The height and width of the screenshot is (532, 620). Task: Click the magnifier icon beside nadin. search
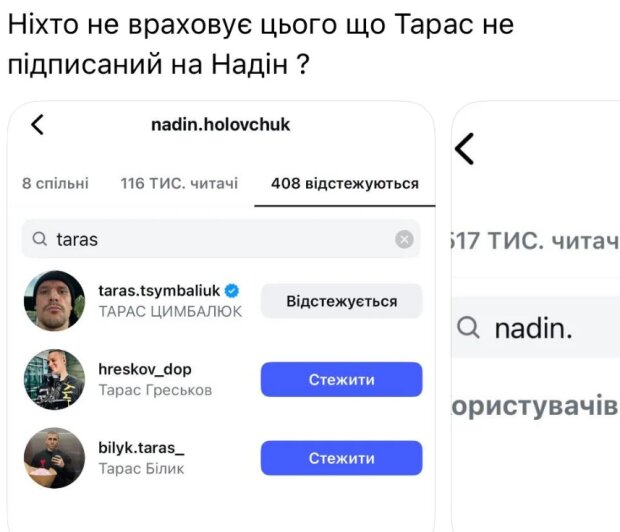coord(468,328)
